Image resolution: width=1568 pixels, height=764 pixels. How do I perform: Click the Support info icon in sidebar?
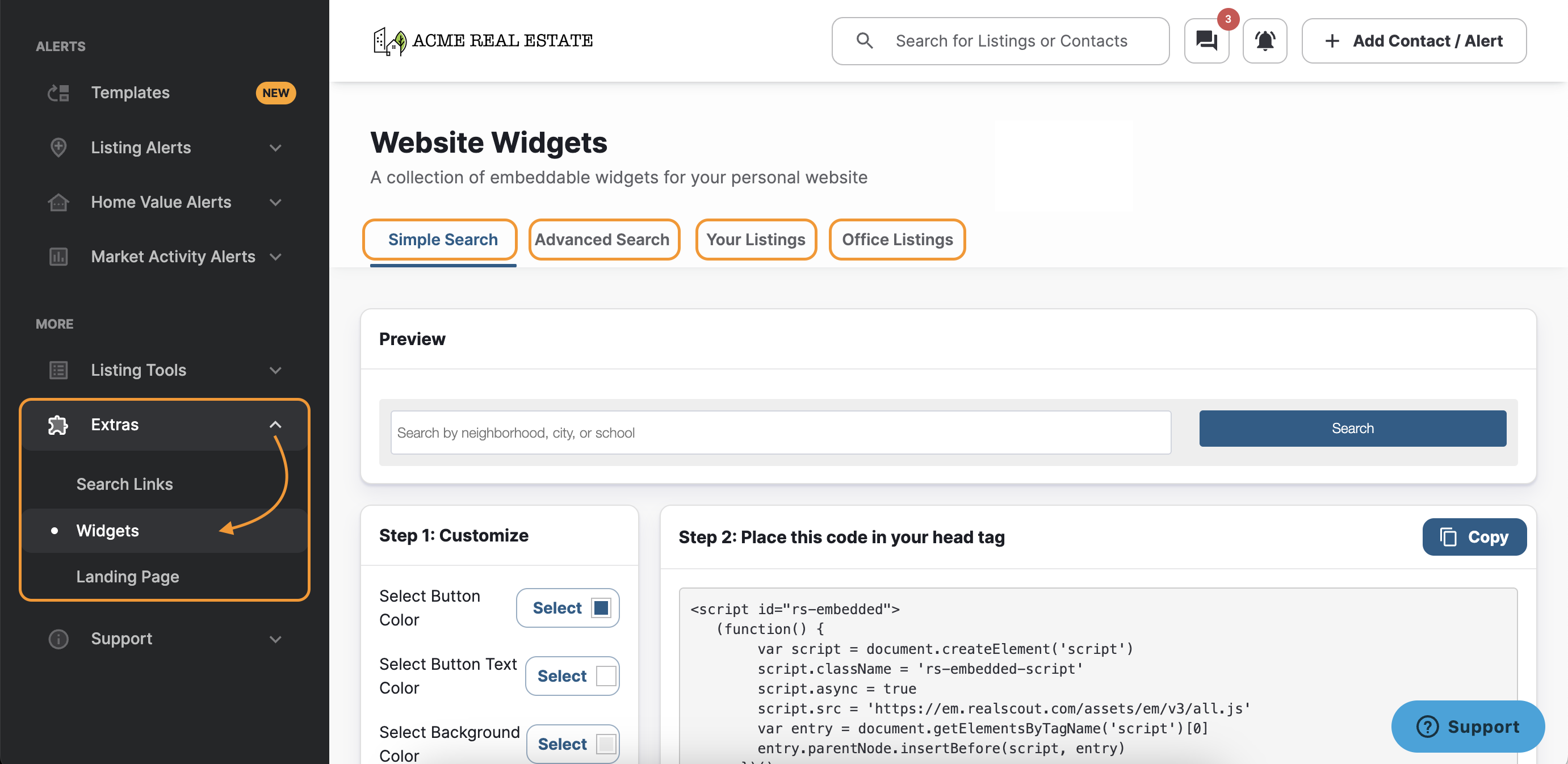pyautogui.click(x=58, y=639)
